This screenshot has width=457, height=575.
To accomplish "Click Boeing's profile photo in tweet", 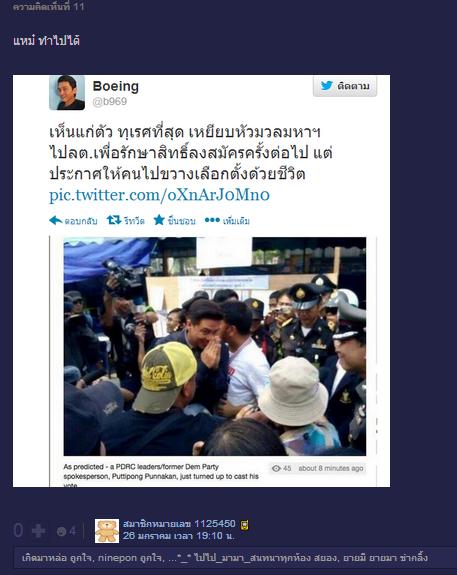I will (x=67, y=93).
